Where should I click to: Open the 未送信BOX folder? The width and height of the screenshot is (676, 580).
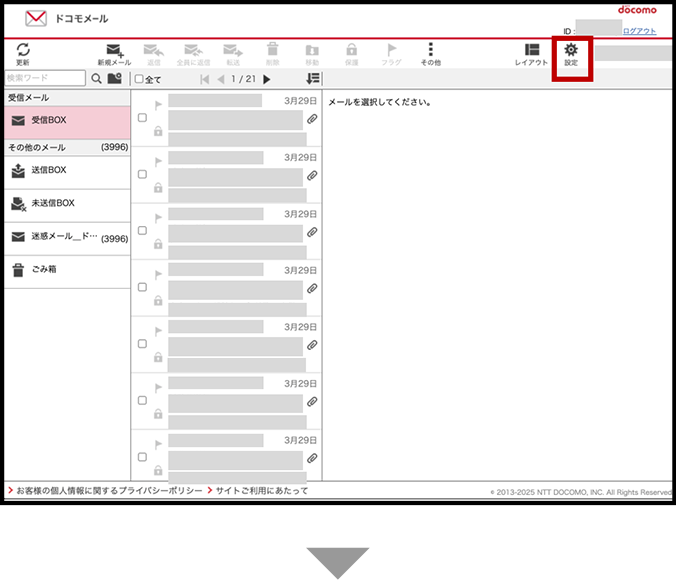click(x=67, y=204)
